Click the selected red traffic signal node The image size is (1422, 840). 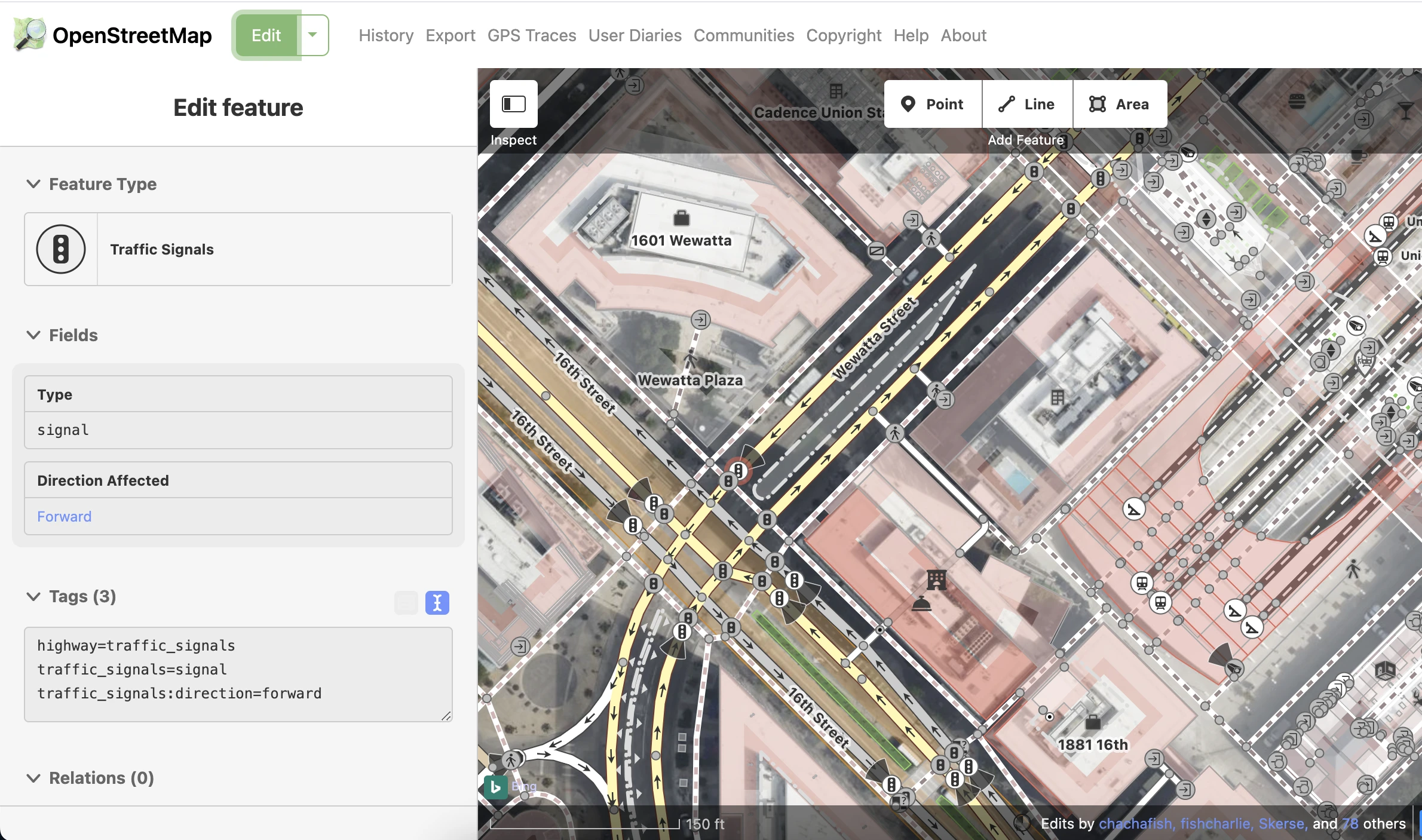click(739, 470)
